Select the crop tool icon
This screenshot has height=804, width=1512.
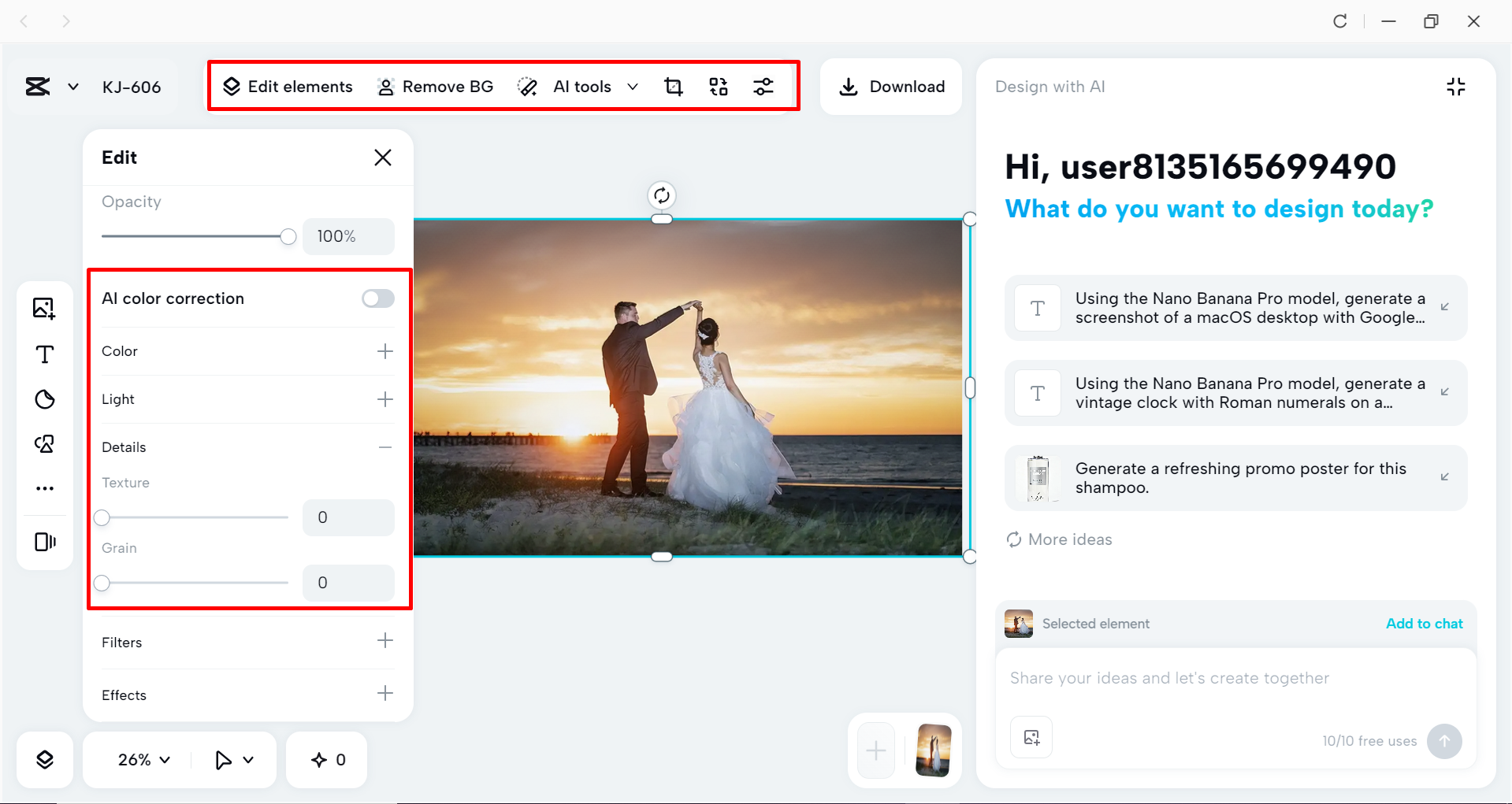[x=673, y=87]
